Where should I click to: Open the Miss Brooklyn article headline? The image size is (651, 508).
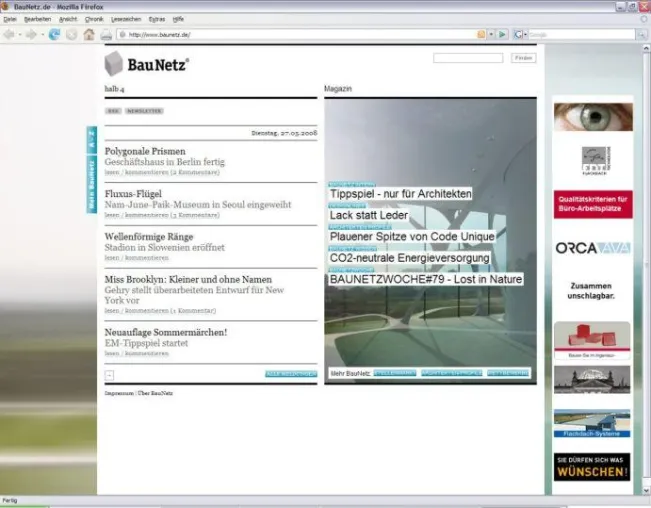point(188,279)
